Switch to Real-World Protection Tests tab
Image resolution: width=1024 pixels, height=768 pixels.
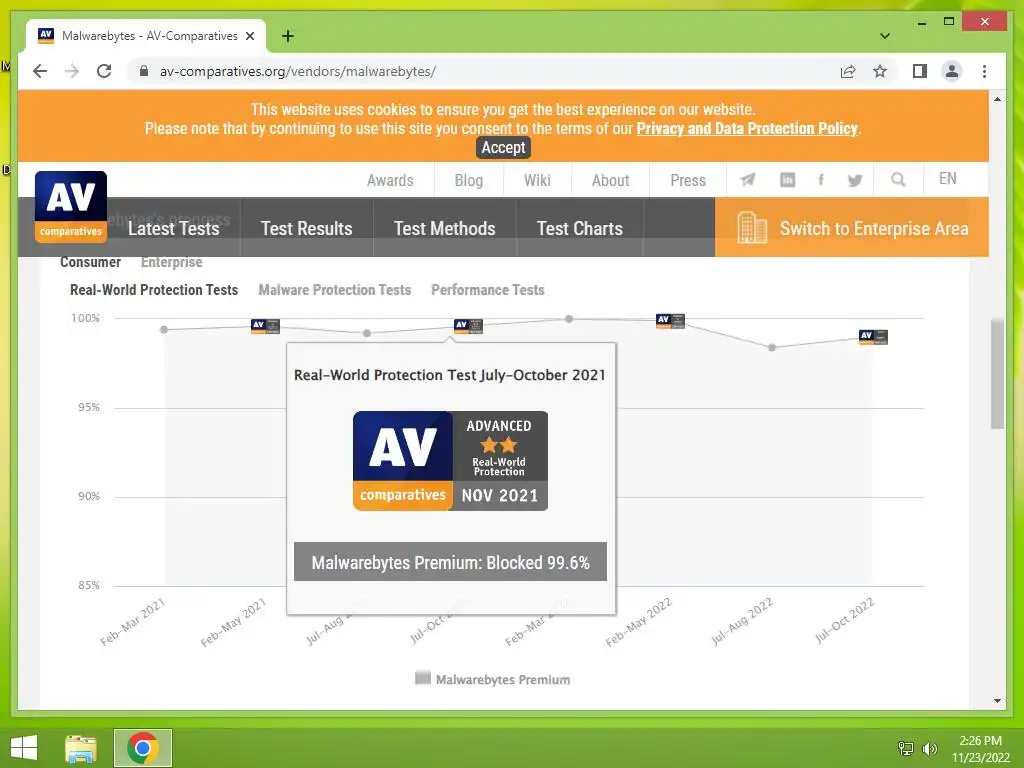pyautogui.click(x=153, y=290)
